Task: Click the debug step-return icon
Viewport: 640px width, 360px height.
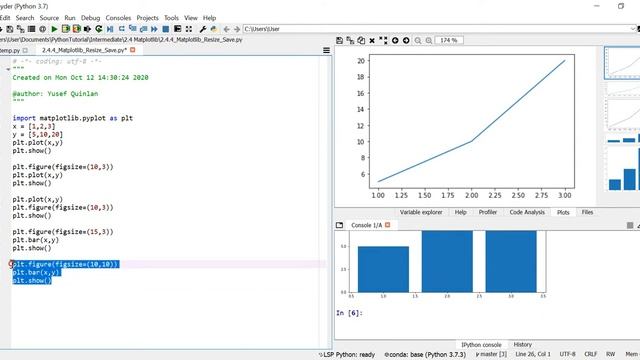Action: pyautogui.click(x=143, y=29)
